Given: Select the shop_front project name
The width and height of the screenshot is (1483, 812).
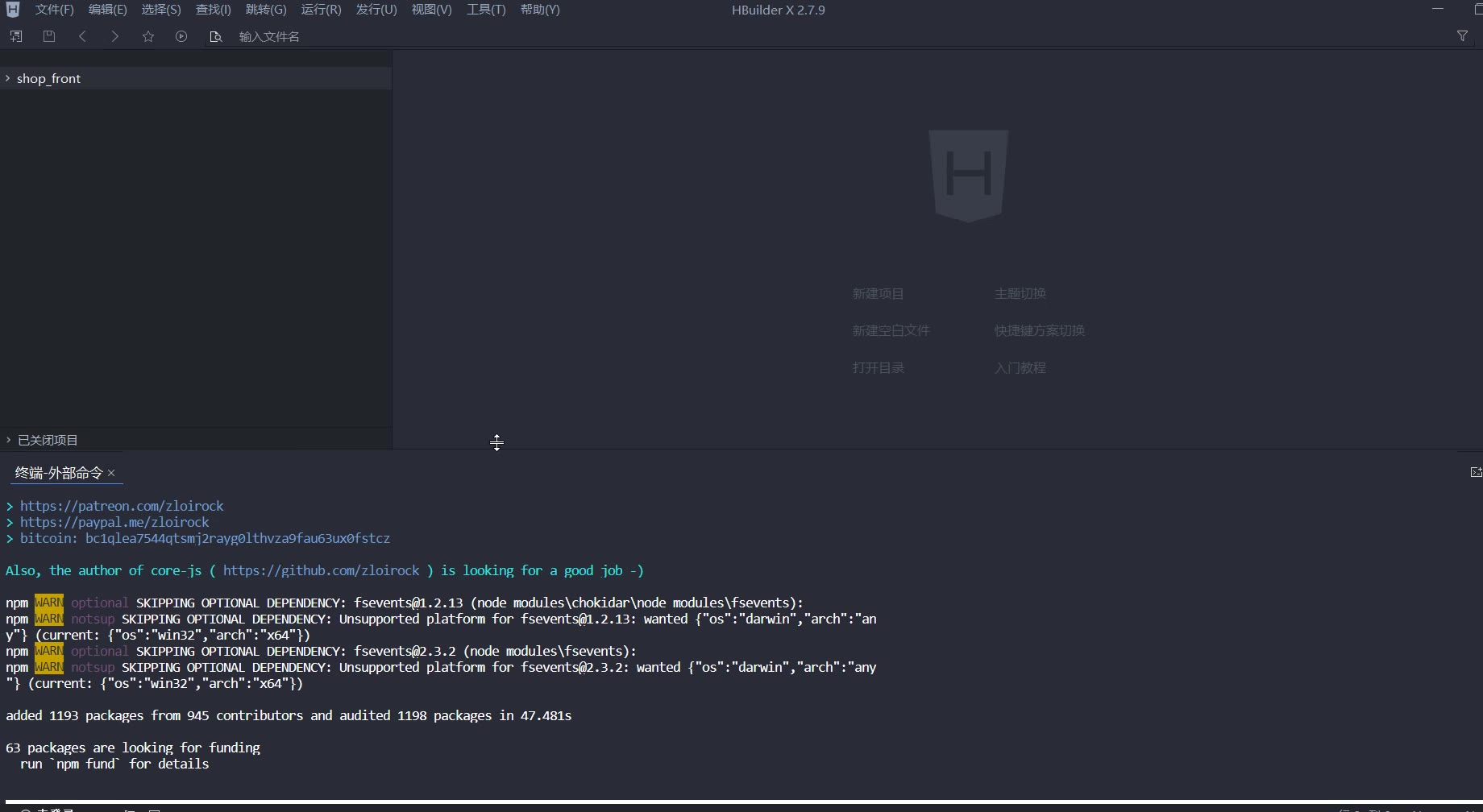Looking at the screenshot, I should tap(48, 78).
